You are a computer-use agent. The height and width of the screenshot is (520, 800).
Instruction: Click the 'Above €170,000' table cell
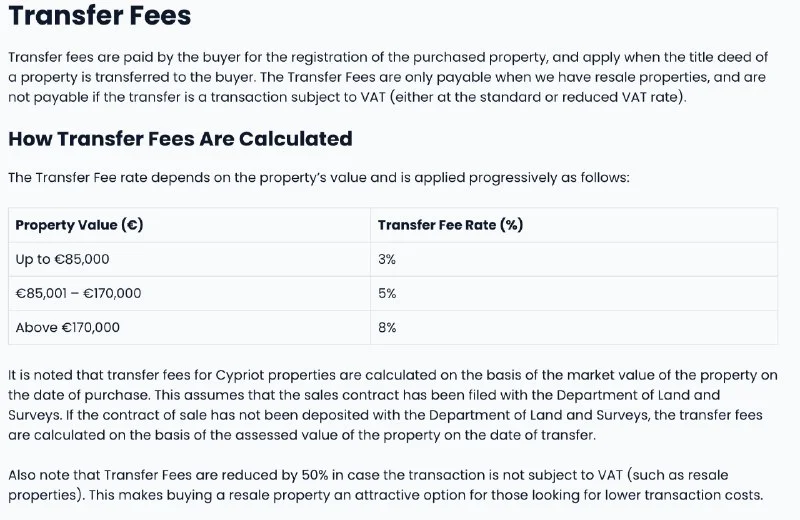[x=67, y=327]
